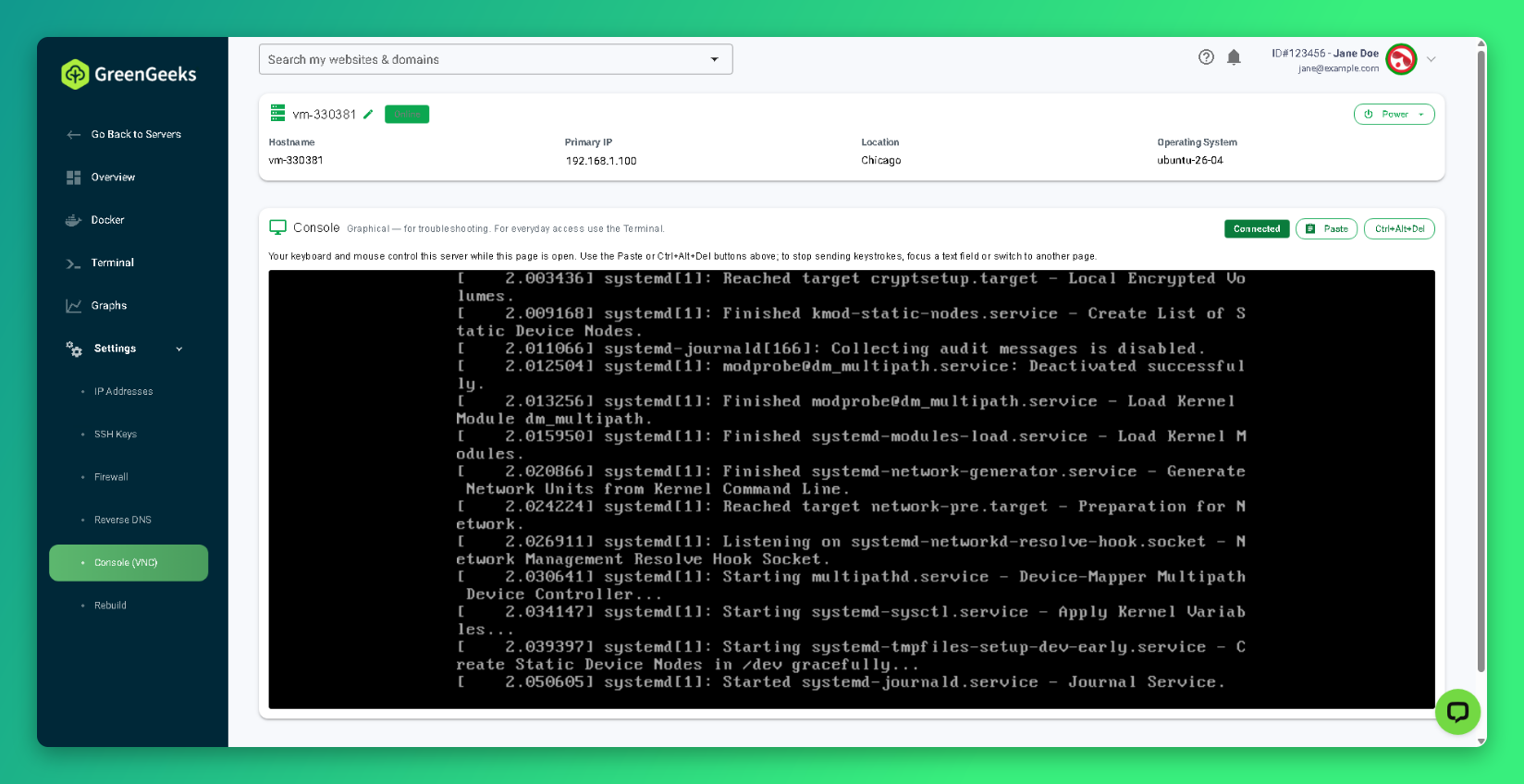Image resolution: width=1524 pixels, height=784 pixels.
Task: Open the Power dropdown menu
Action: (1395, 114)
